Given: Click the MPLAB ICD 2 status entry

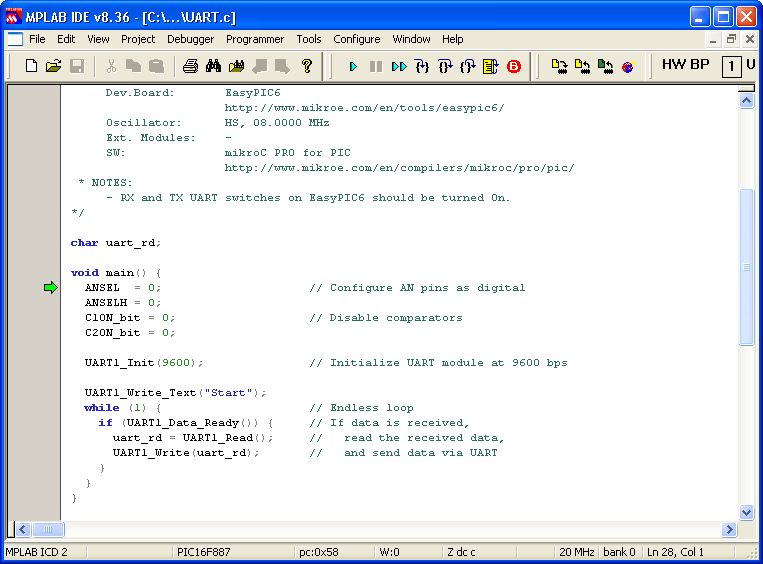Looking at the screenshot, I should 36,552.
